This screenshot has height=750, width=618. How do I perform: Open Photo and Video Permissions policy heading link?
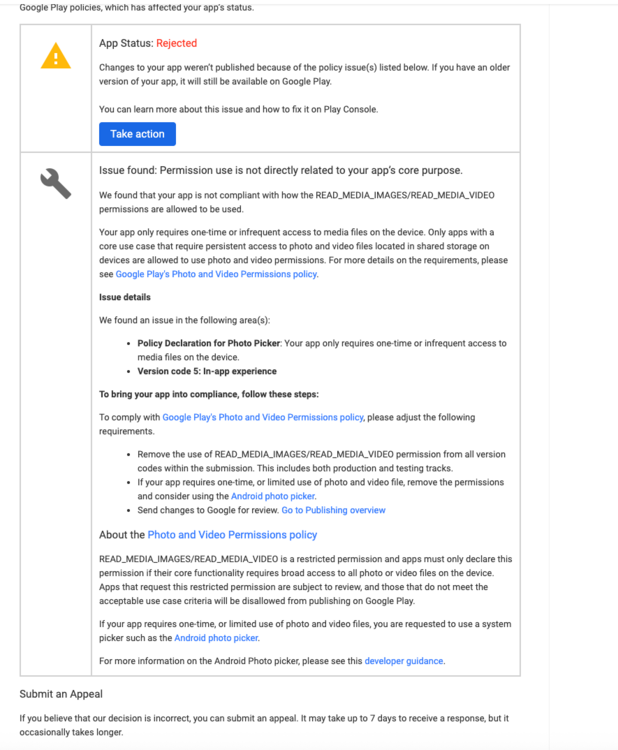(232, 535)
